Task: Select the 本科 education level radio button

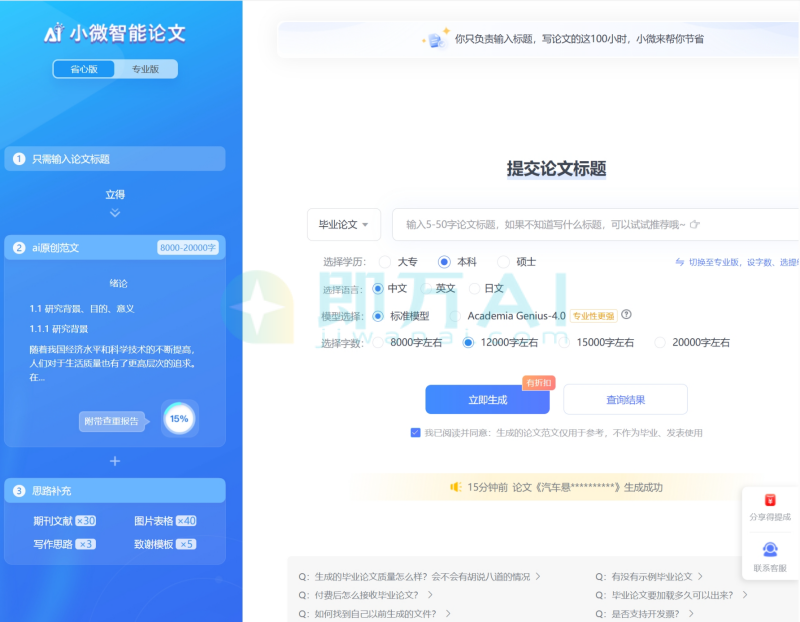Action: pos(442,261)
